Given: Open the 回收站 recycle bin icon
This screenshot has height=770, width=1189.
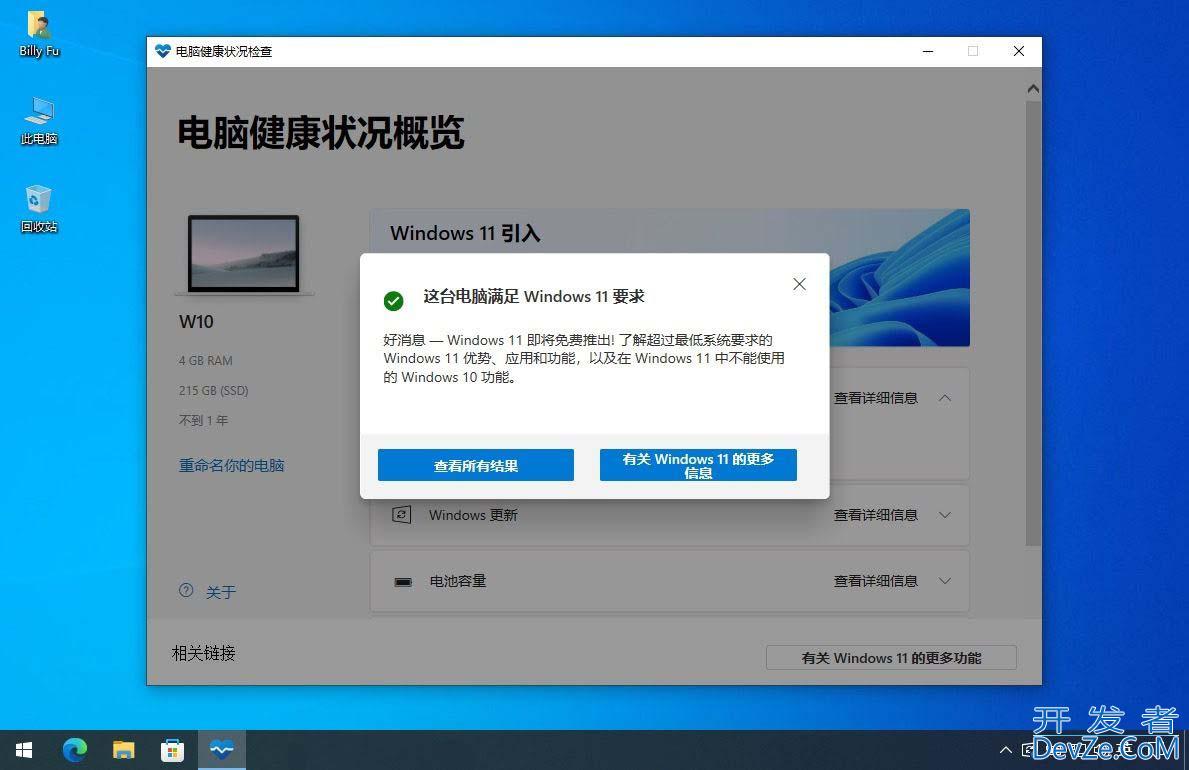Looking at the screenshot, I should pyautogui.click(x=39, y=209).
